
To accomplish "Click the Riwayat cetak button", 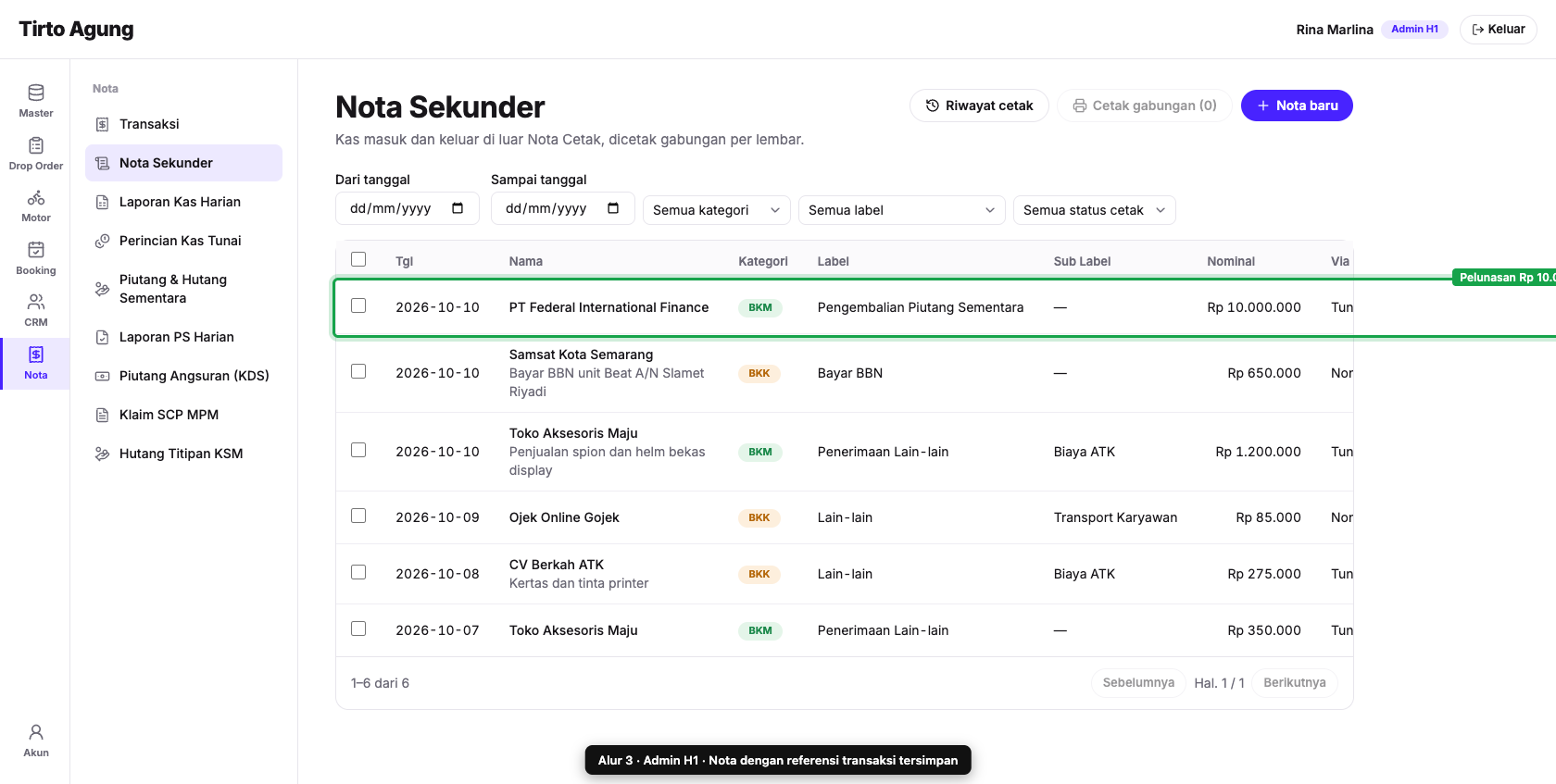I will (979, 106).
